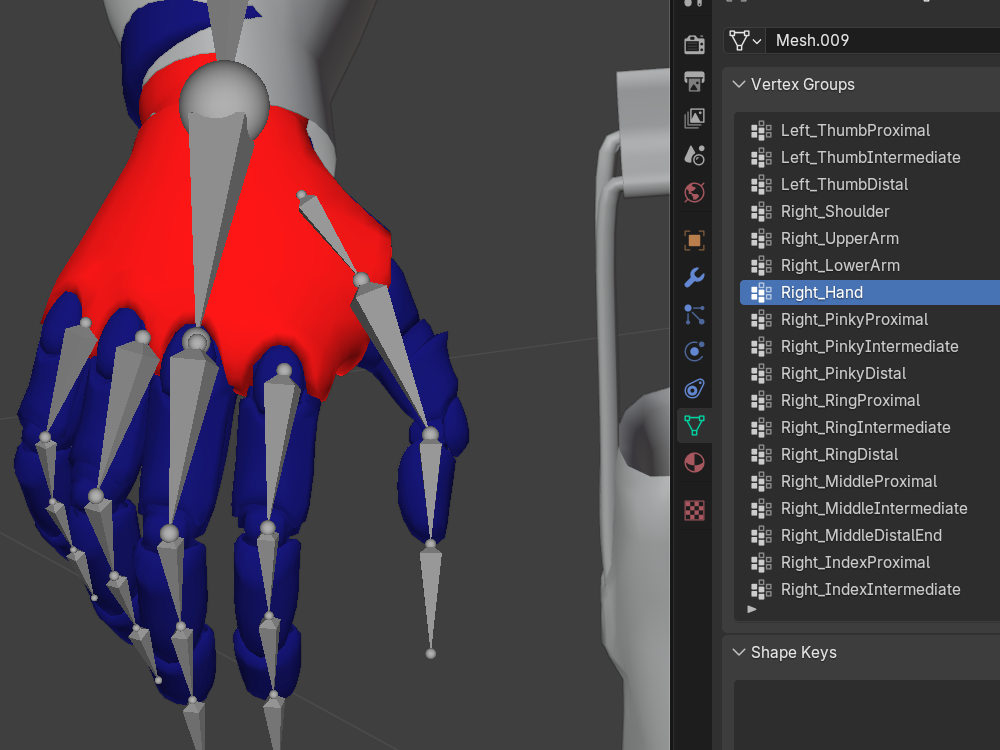Open the View Layer properties tab
Screen dimensions: 1000x750
click(x=694, y=118)
